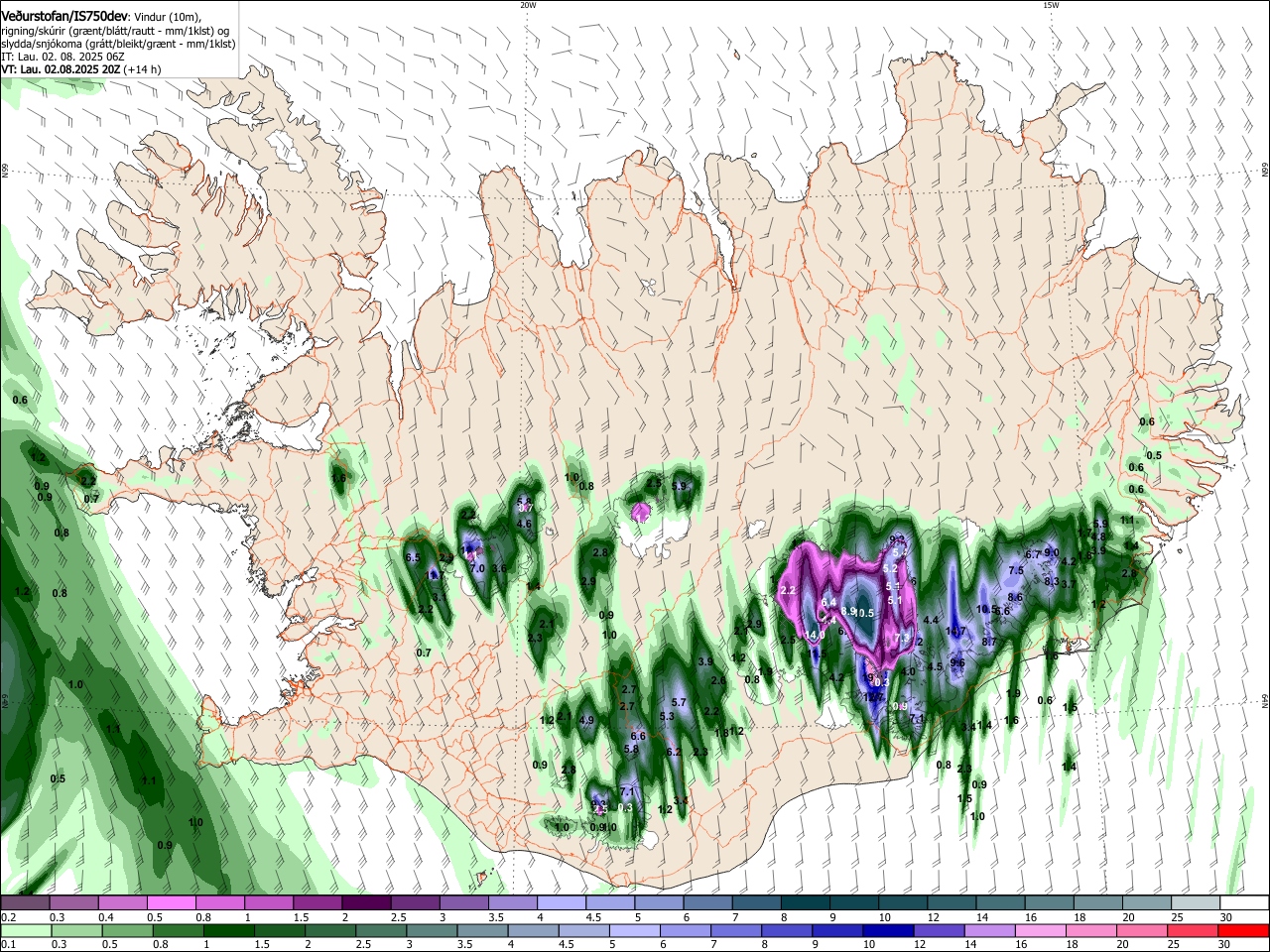Click the 1.9 precipitation value off the southeast coast
The height and width of the screenshot is (952, 1270).
1013,694
